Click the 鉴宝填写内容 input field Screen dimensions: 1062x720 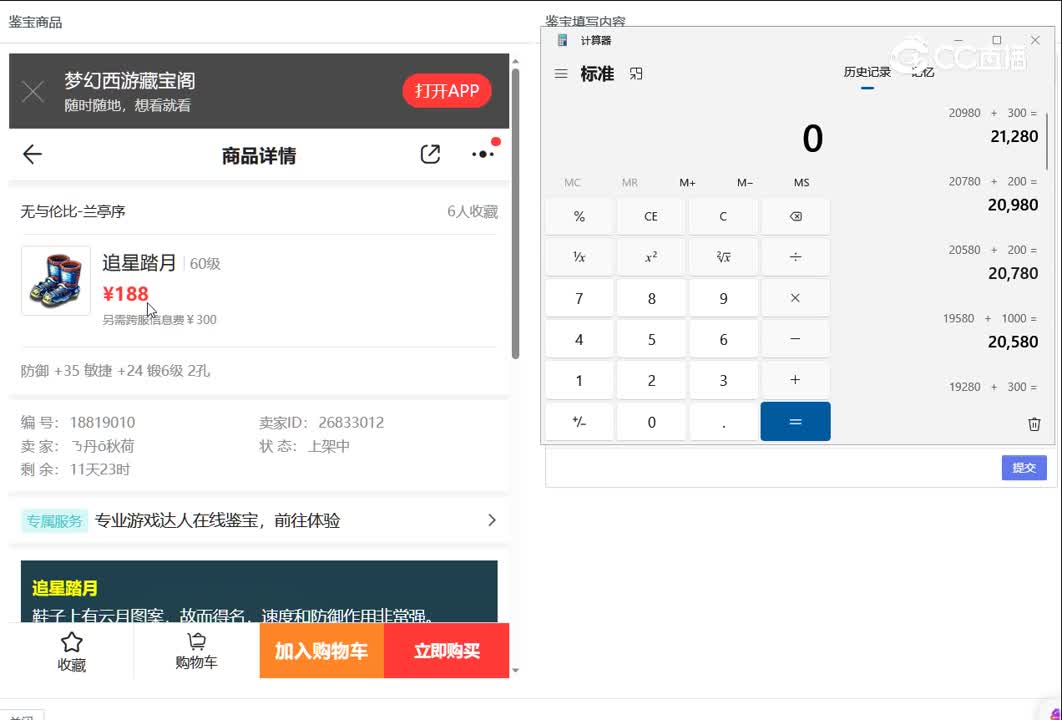click(x=772, y=466)
